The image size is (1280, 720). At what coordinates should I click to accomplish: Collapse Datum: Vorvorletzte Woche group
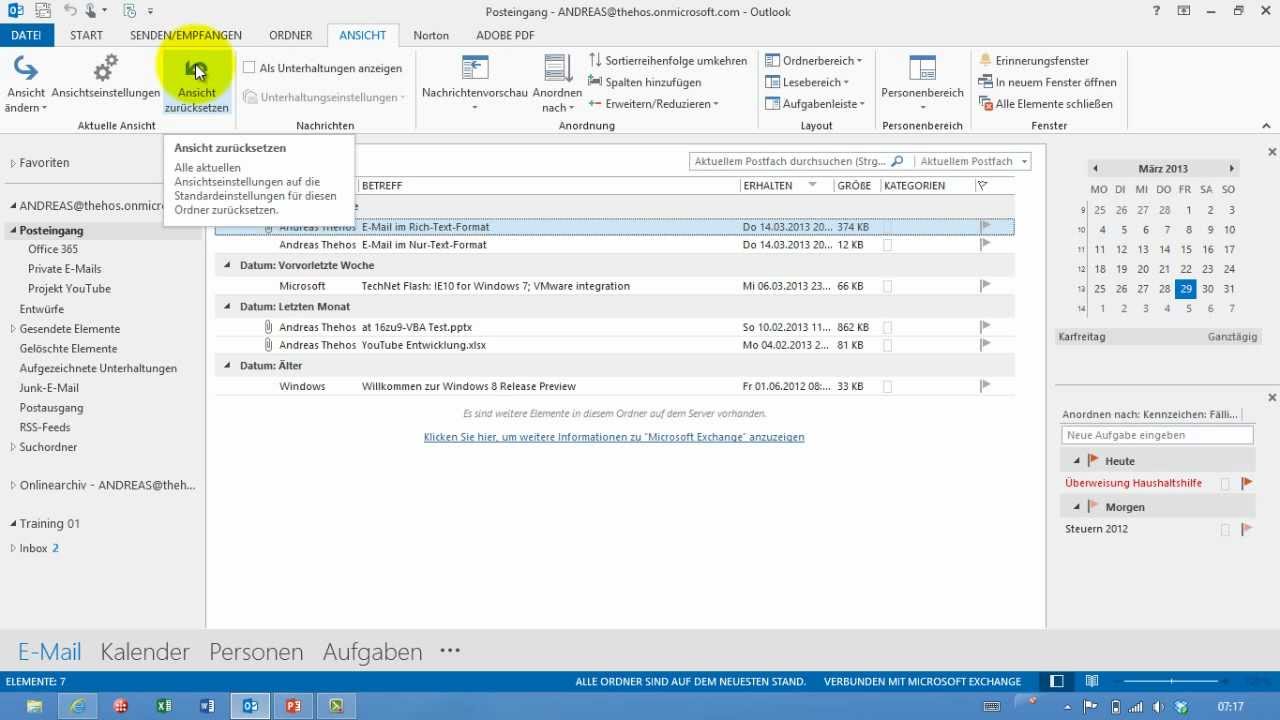pyautogui.click(x=227, y=266)
